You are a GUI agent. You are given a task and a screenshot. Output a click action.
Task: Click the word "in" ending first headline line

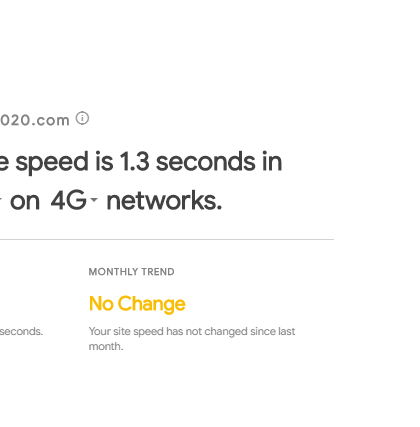coord(272,161)
